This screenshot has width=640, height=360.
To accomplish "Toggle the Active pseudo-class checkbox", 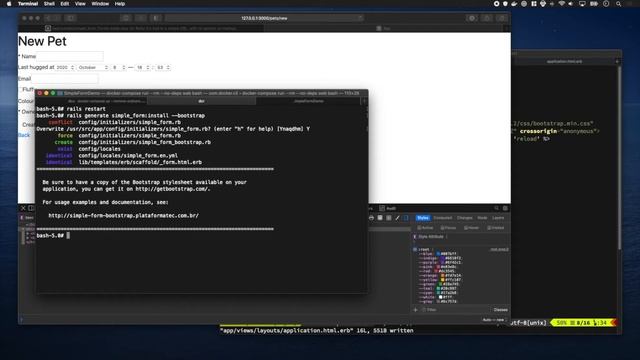I will click(x=419, y=228).
